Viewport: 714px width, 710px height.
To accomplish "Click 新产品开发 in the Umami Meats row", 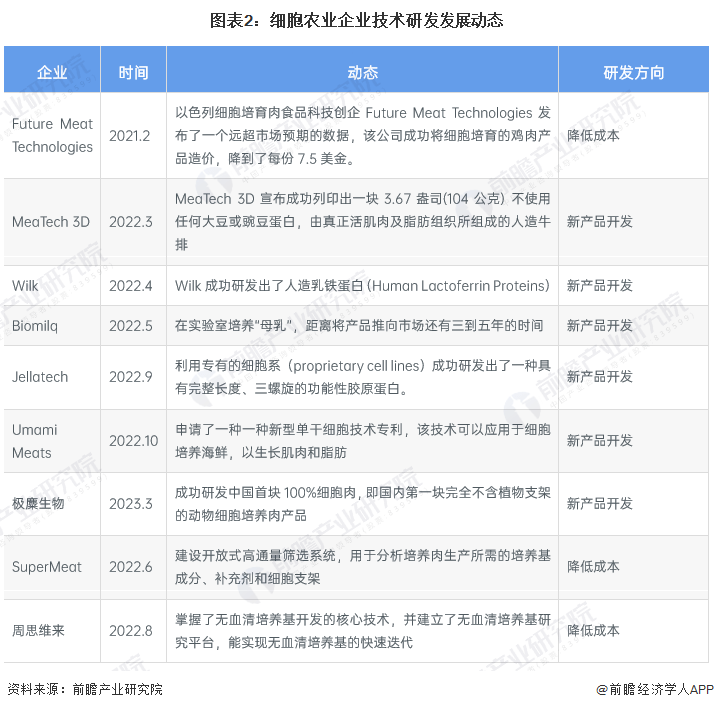I will (600, 441).
